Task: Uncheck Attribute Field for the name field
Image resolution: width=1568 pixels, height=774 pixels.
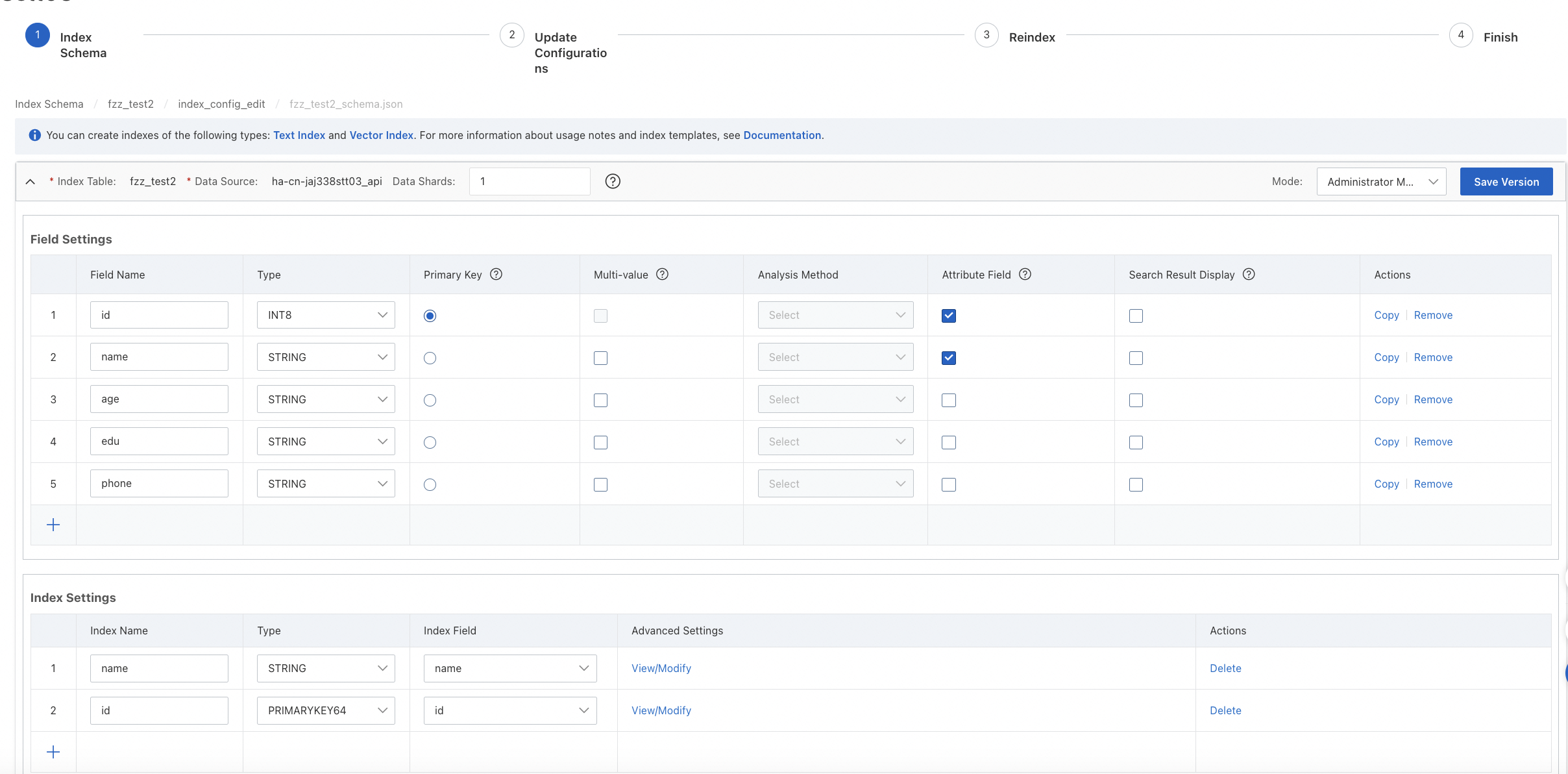Action: [x=949, y=358]
